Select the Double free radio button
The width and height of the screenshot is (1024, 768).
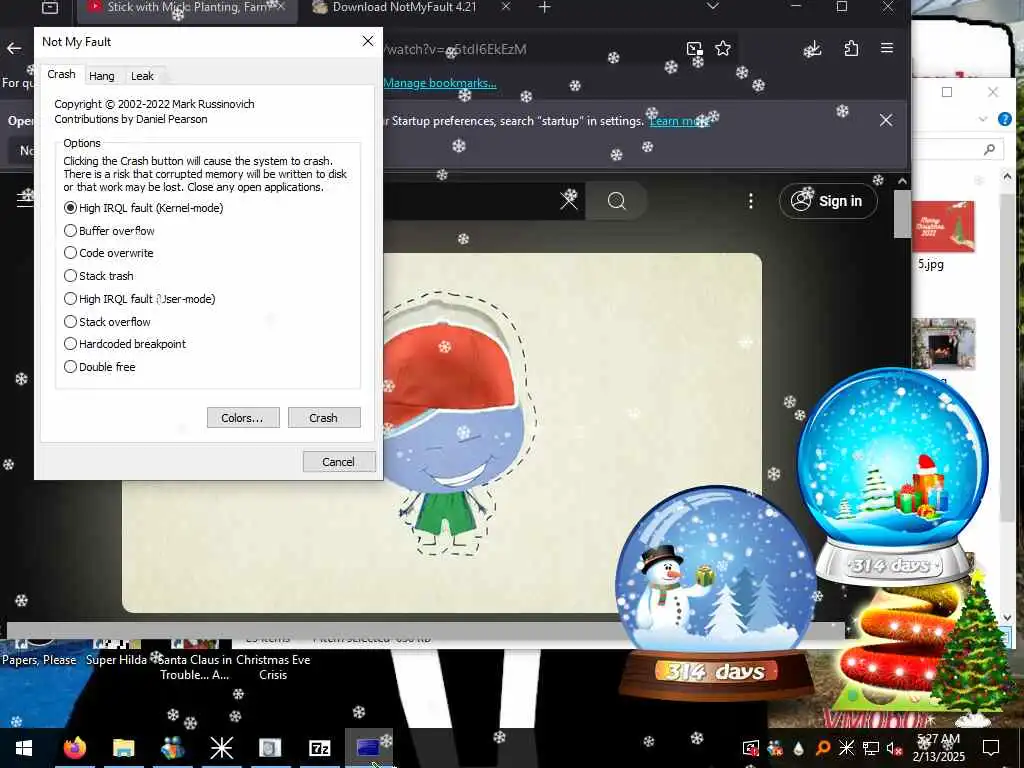[x=100, y=366]
